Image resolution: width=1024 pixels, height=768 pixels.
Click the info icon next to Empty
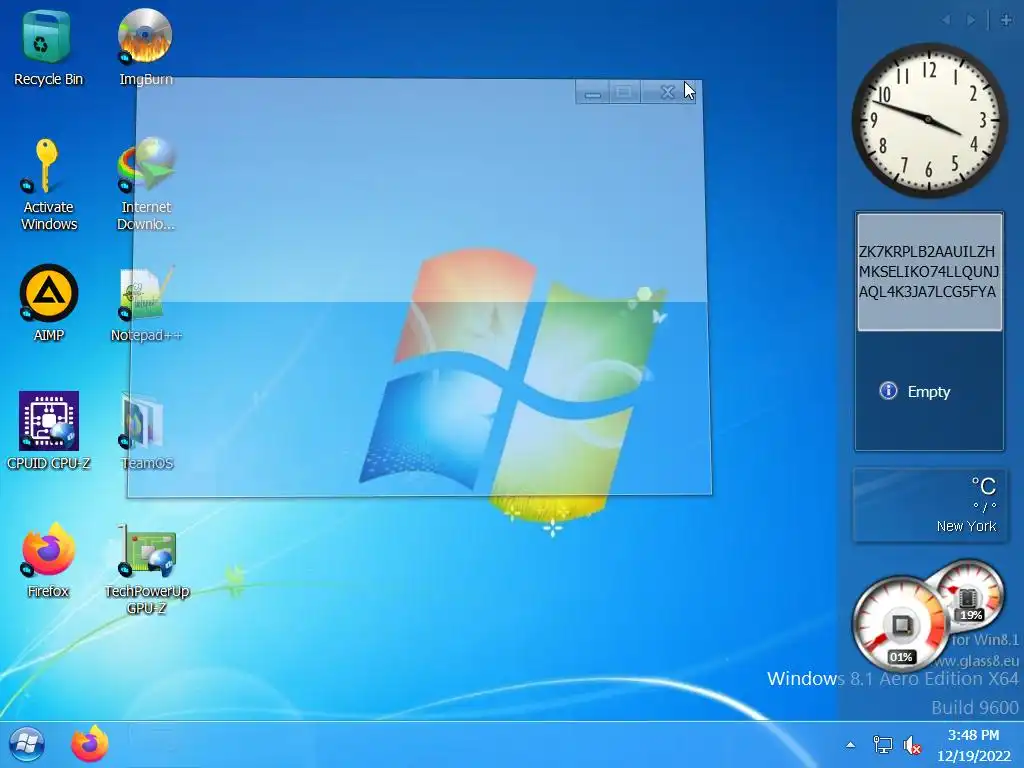(x=888, y=391)
